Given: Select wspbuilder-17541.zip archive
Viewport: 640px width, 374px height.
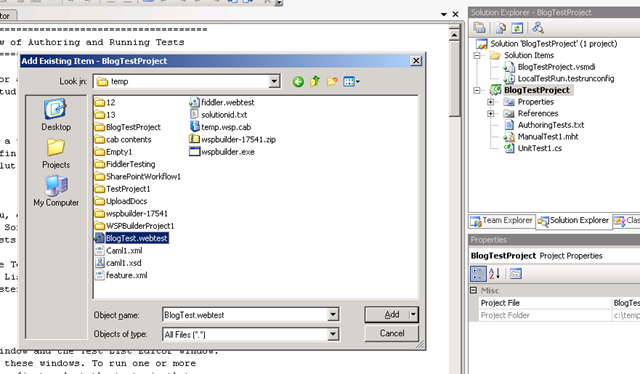Looking at the screenshot, I should (x=233, y=140).
